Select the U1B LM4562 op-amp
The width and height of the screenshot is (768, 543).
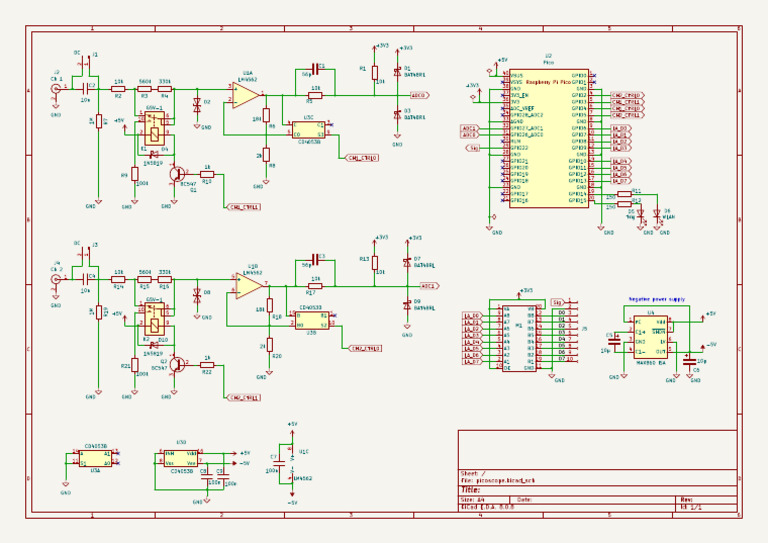250,286
